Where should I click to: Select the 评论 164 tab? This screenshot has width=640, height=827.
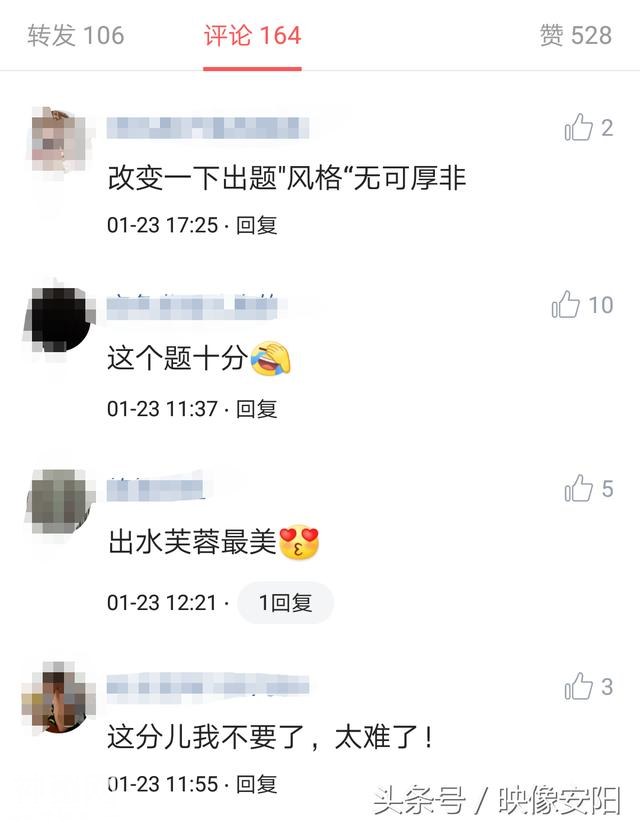coord(252,35)
